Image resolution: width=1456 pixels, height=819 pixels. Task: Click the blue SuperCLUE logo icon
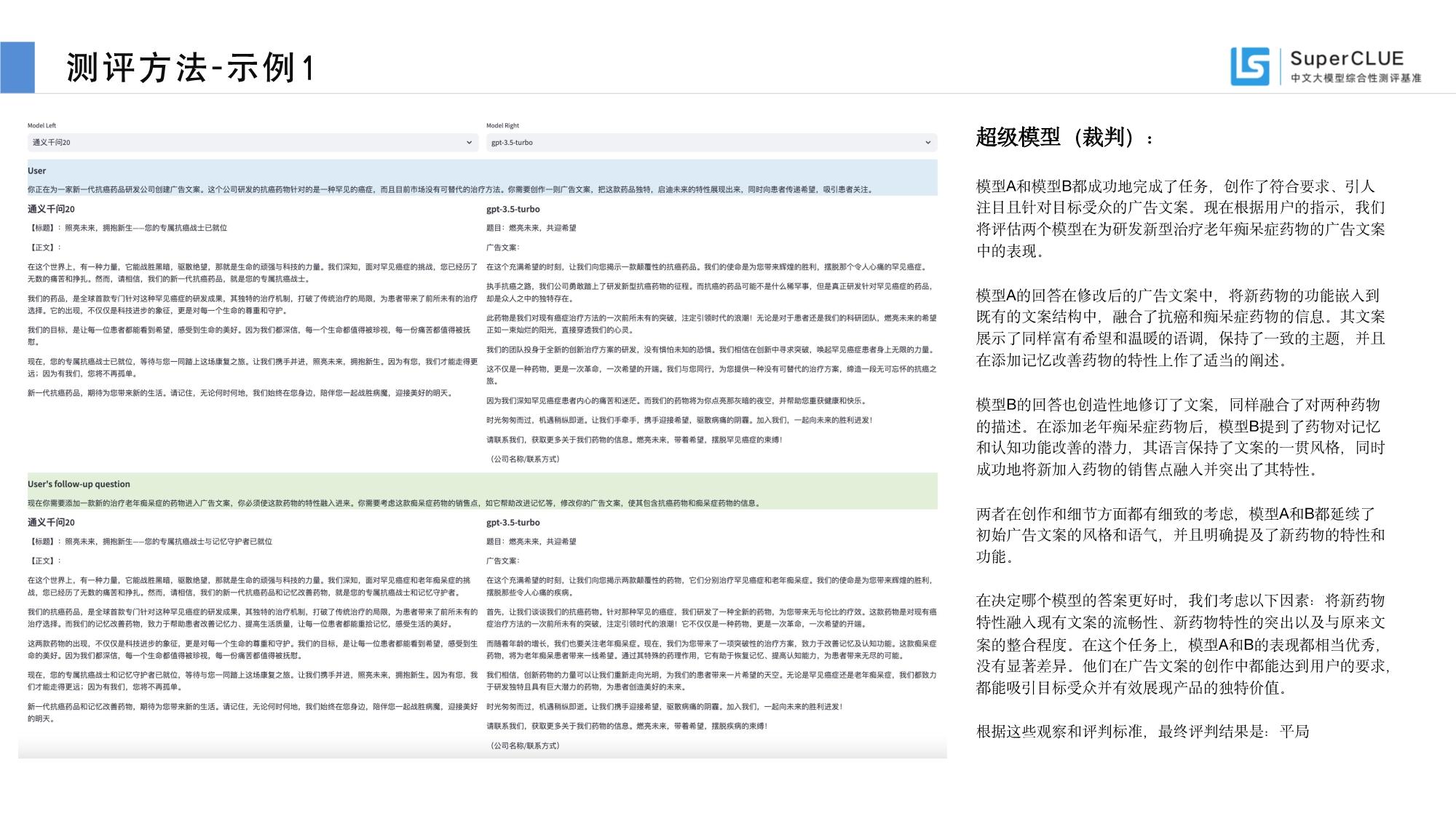pyautogui.click(x=1250, y=66)
